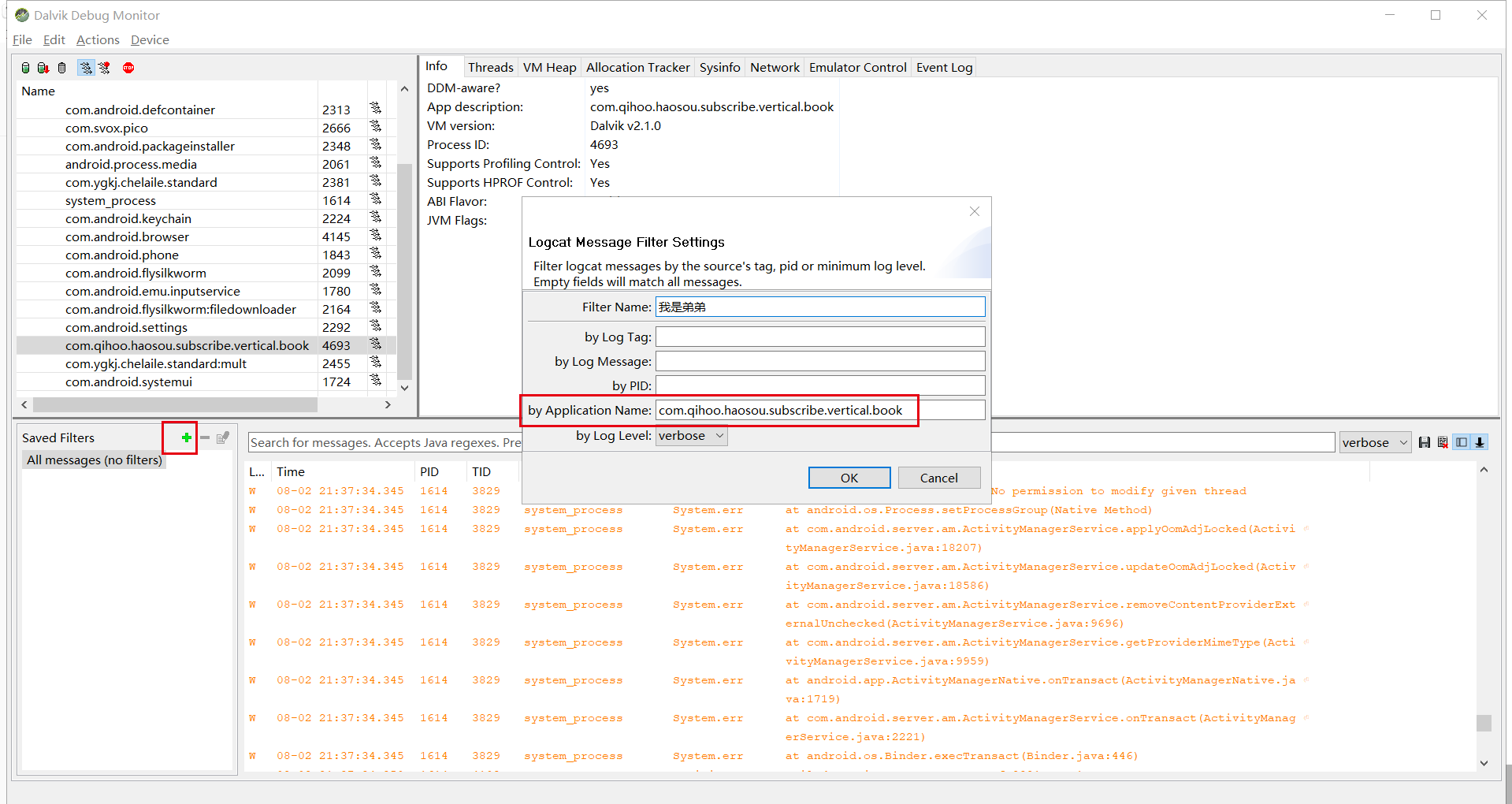Cancel the Logcat Message Filter dialog
The image size is (1512, 804).
(x=938, y=478)
